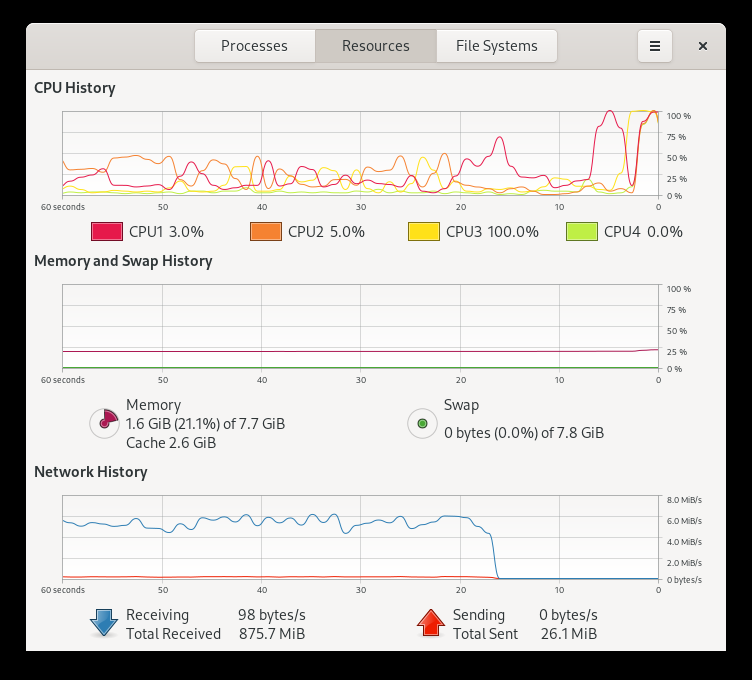Click the red Sending up-arrow icon

pos(430,623)
